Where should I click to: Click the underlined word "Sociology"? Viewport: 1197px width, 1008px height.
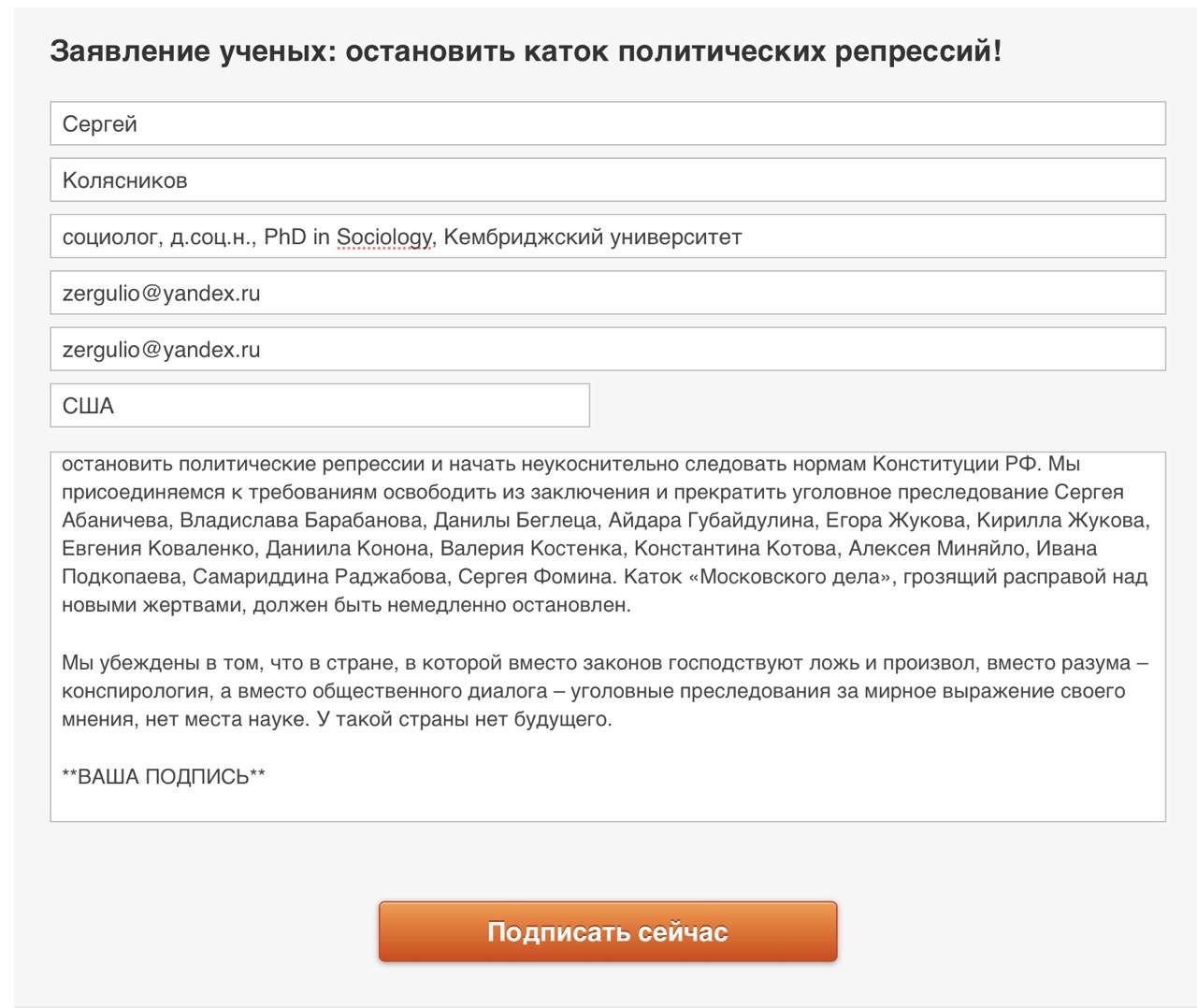pos(383,238)
